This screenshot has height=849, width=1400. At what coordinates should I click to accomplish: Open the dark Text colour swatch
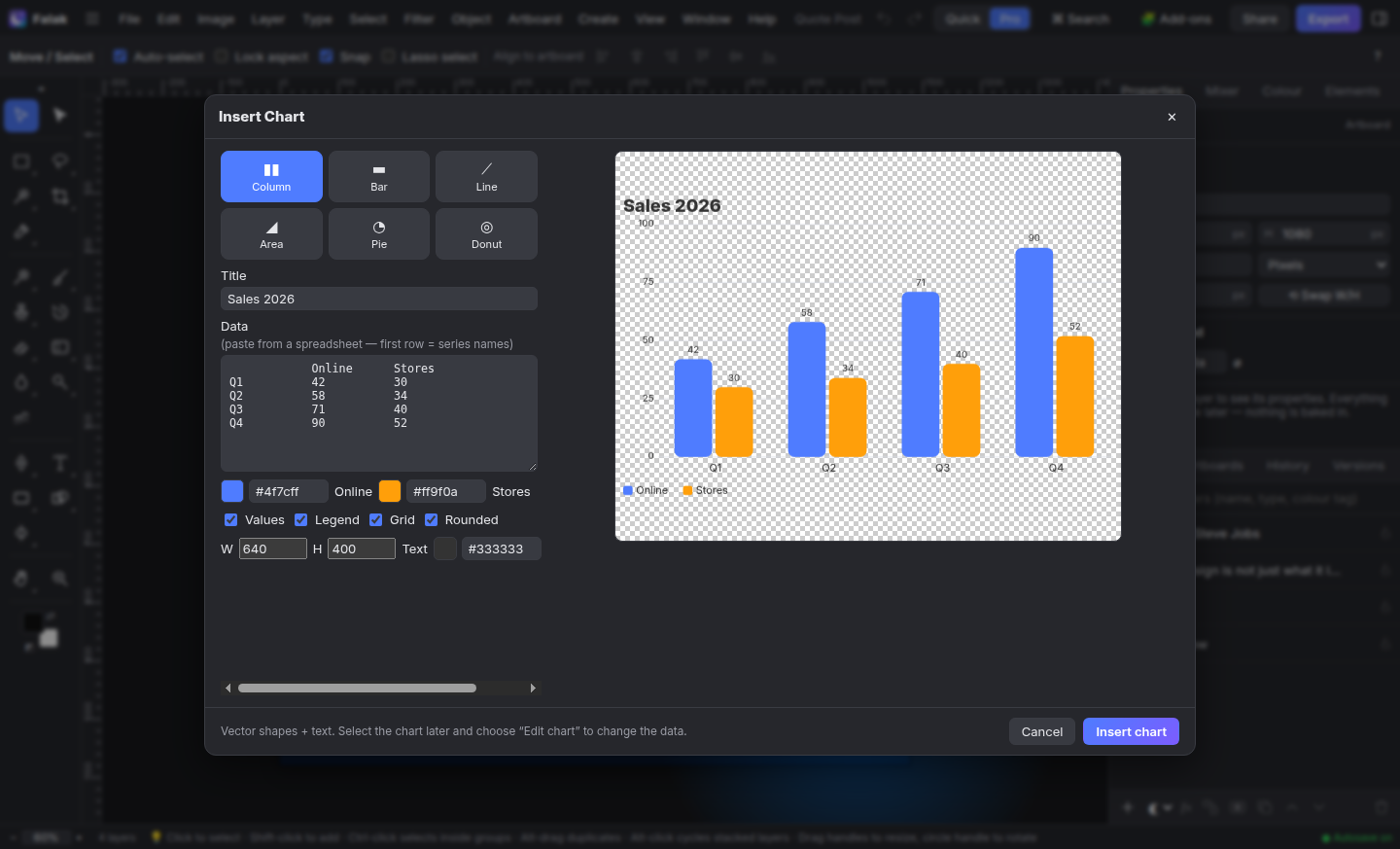click(x=445, y=548)
